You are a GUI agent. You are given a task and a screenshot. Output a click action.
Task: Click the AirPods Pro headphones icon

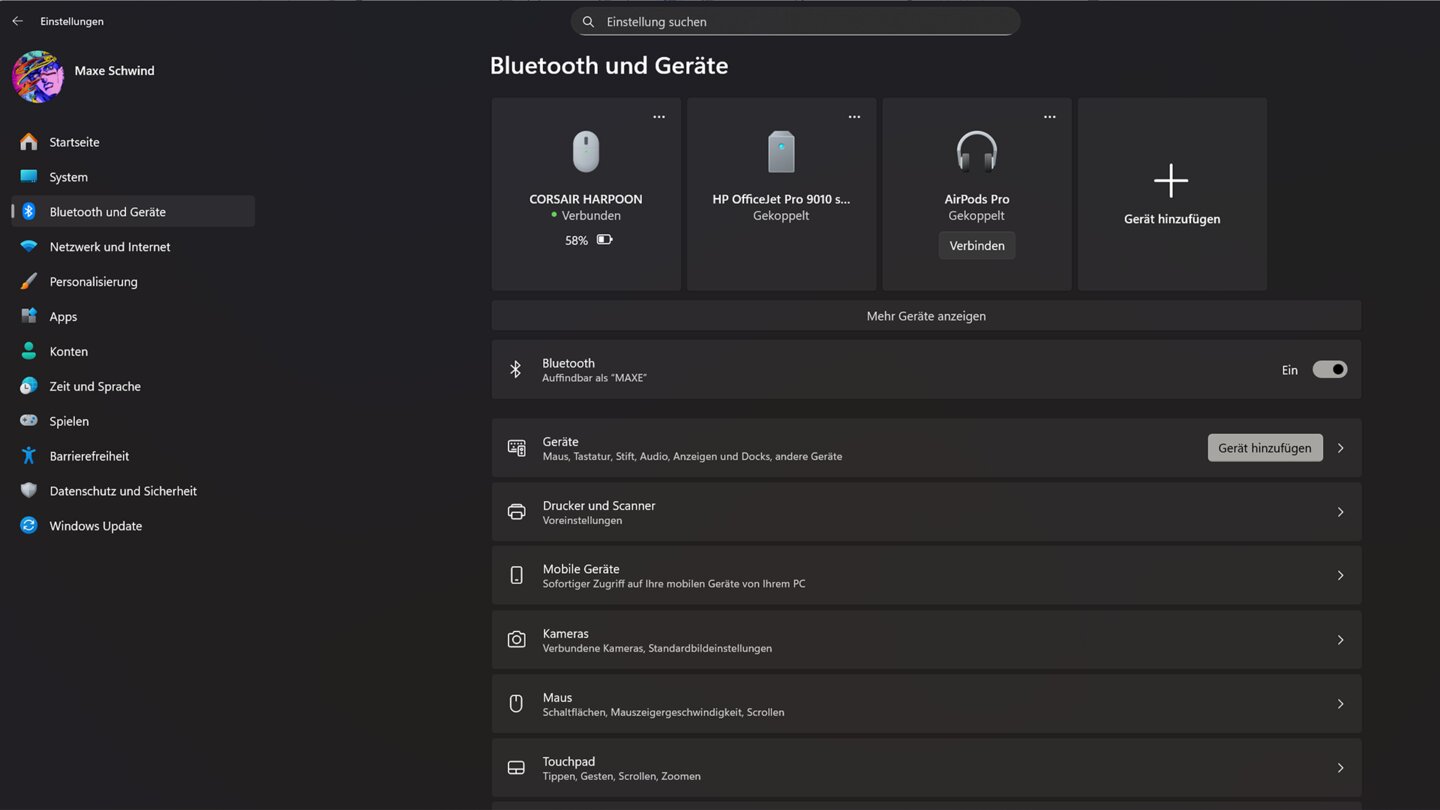[x=976, y=153]
